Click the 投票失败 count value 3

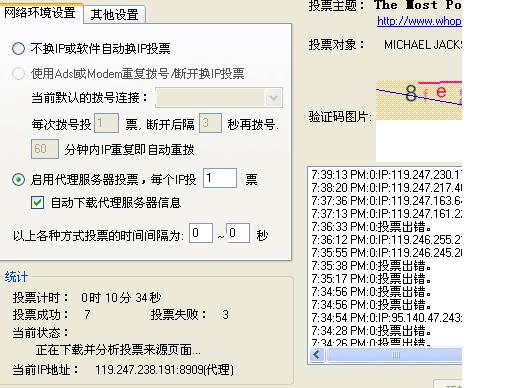226,315
